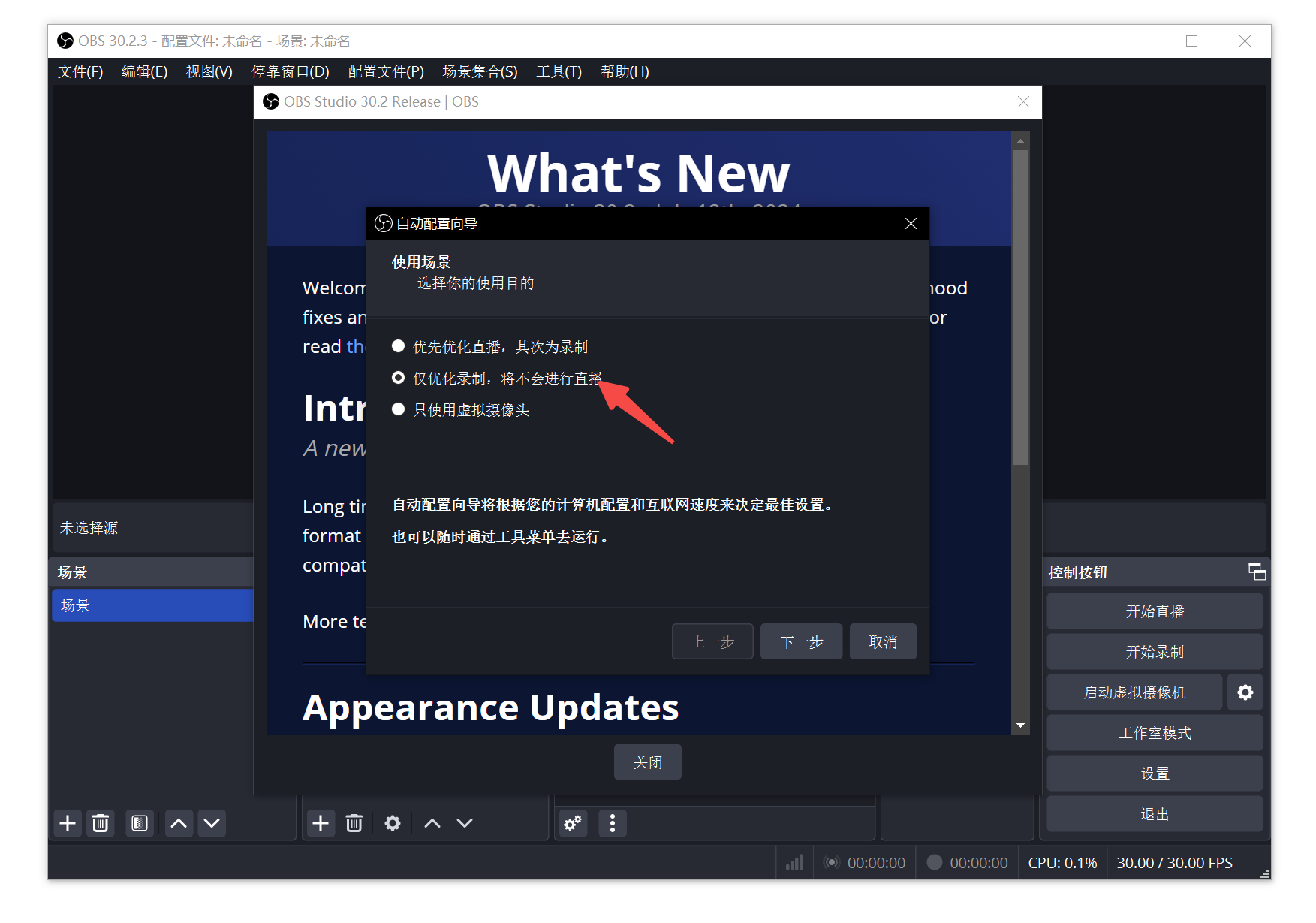Image resolution: width=1316 pixels, height=923 pixels.
Task: Click the 下一步 button in wizard
Action: pyautogui.click(x=802, y=641)
